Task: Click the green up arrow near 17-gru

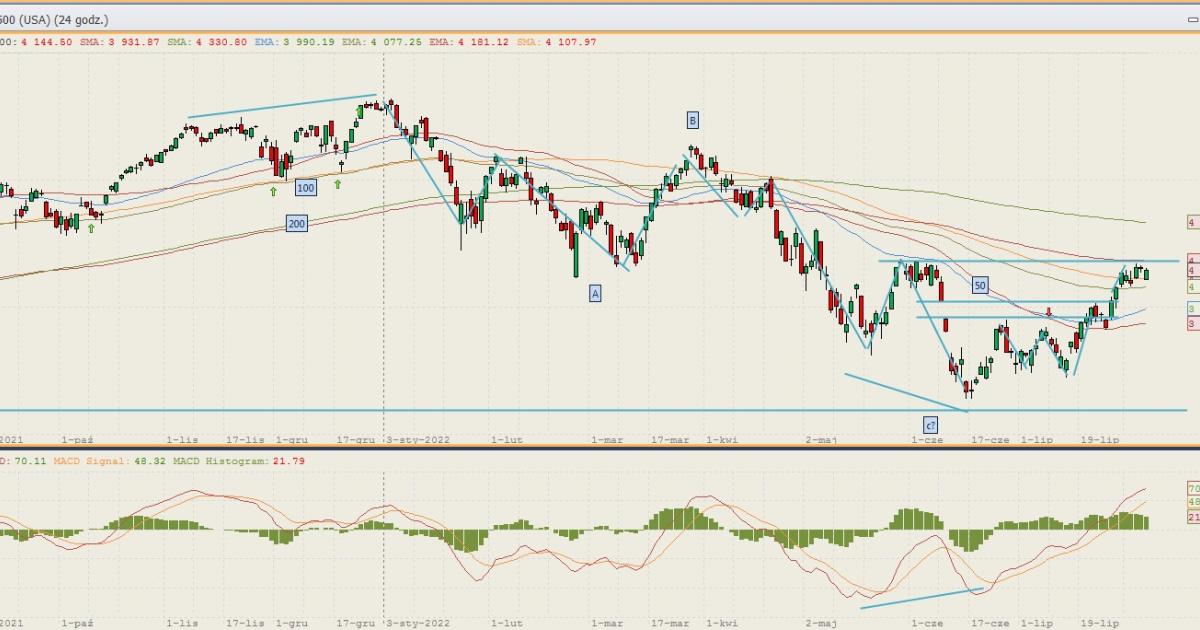Action: click(338, 184)
